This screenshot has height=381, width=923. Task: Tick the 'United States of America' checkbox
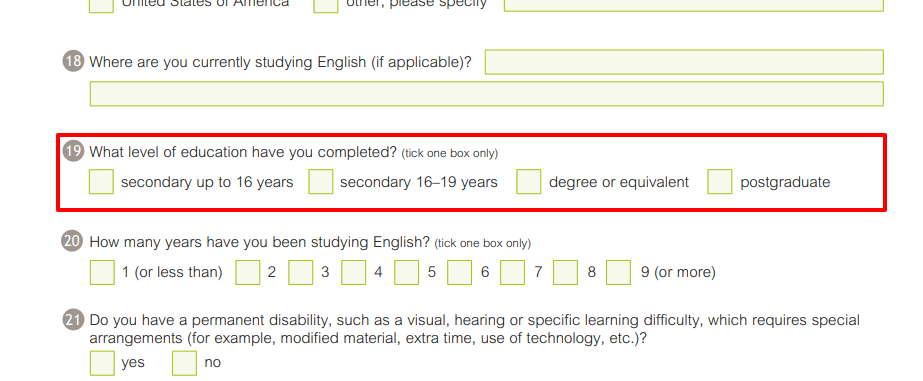click(101, 6)
